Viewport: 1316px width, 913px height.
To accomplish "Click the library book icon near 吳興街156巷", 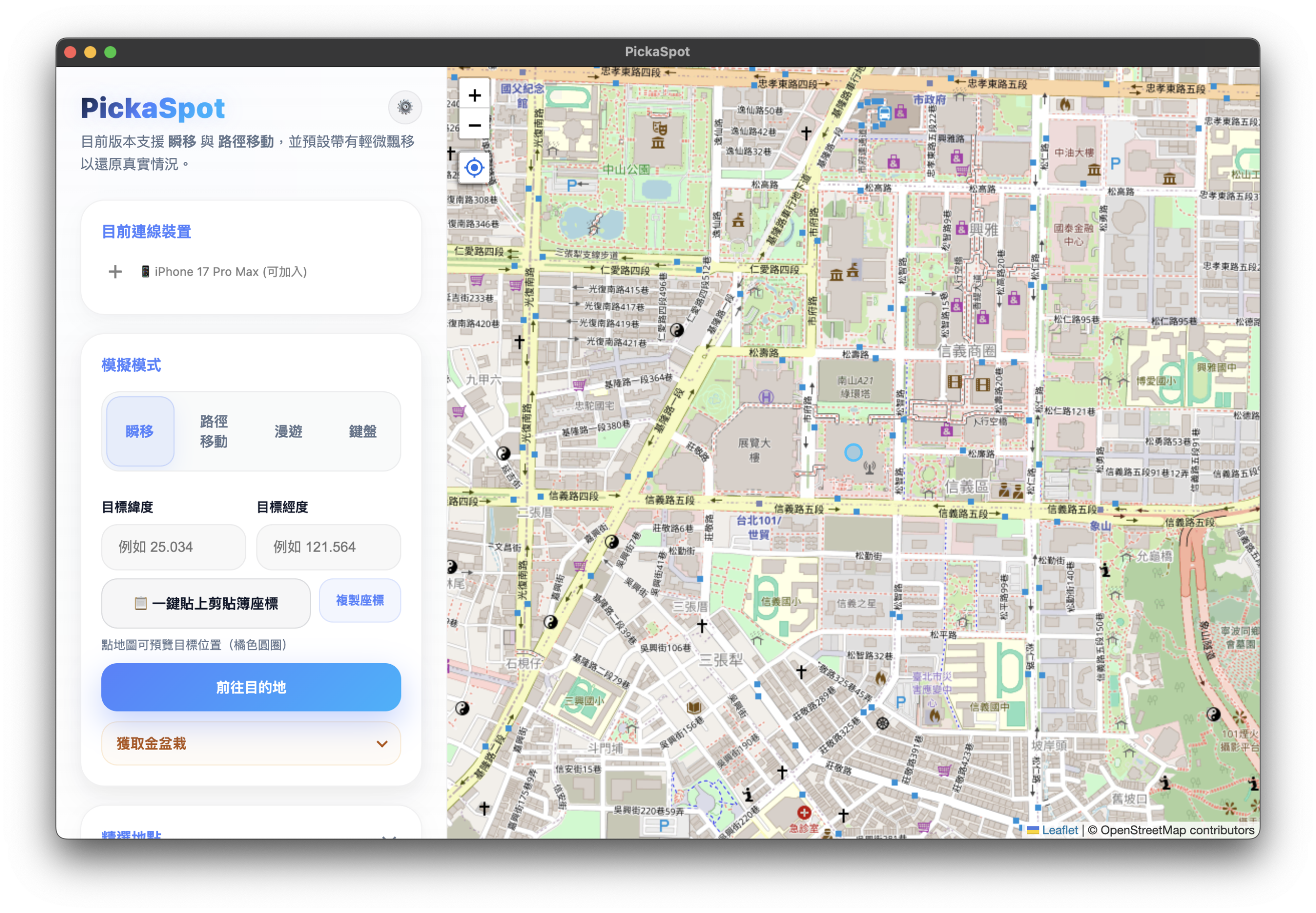I will tap(694, 708).
